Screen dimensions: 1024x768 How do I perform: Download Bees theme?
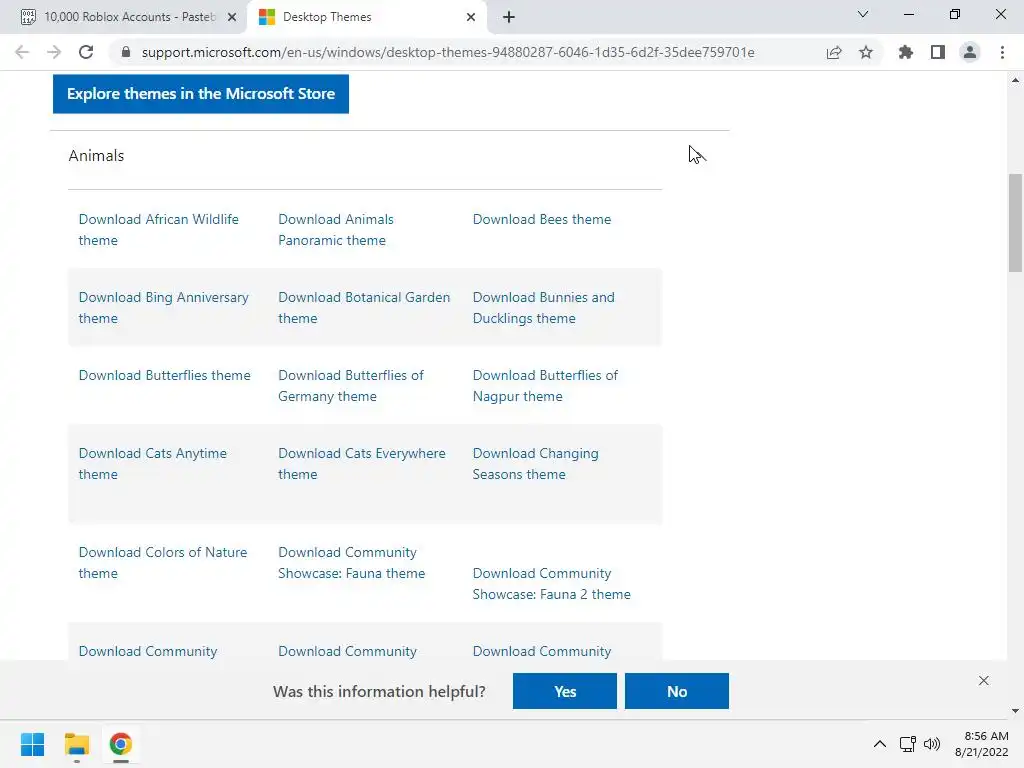(542, 219)
